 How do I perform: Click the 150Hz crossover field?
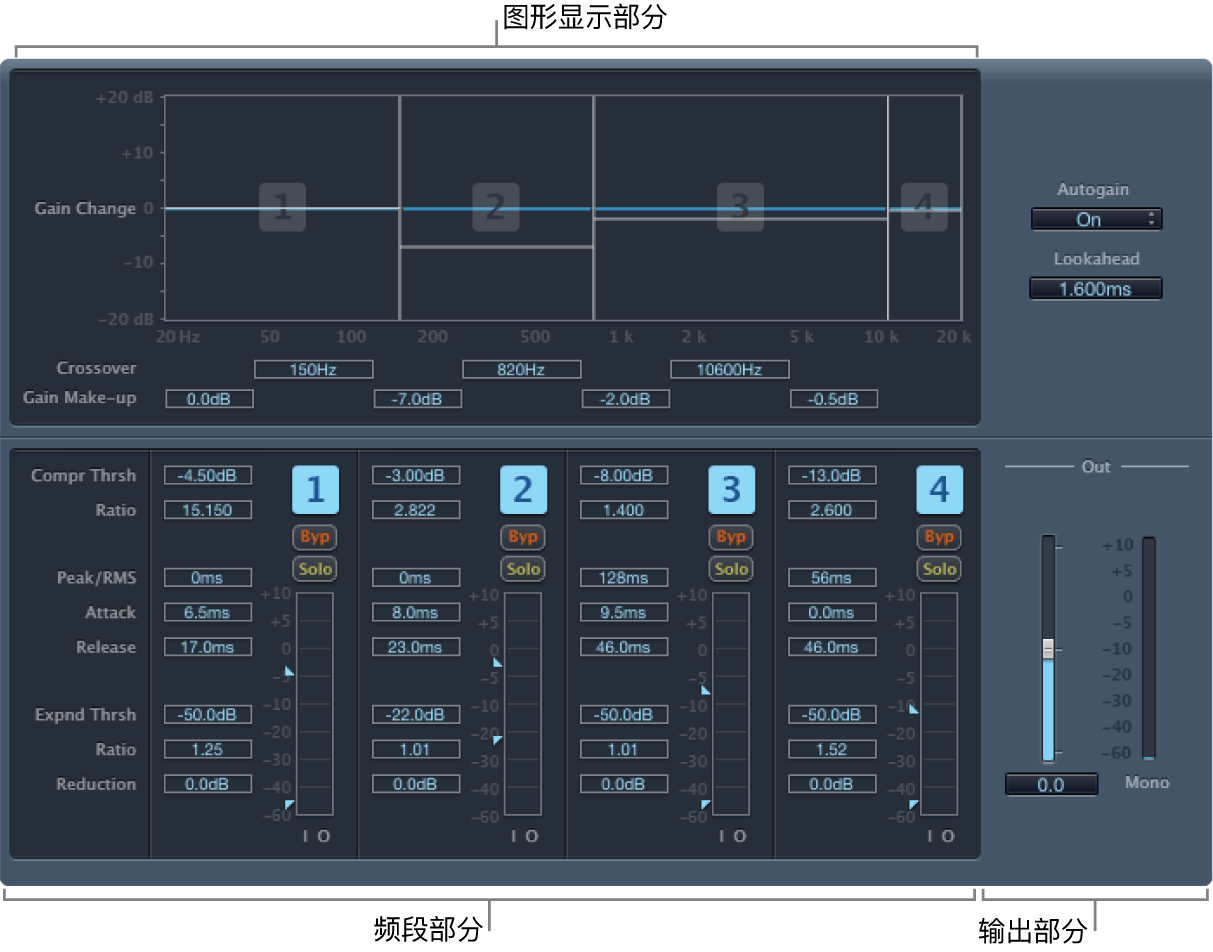click(314, 369)
